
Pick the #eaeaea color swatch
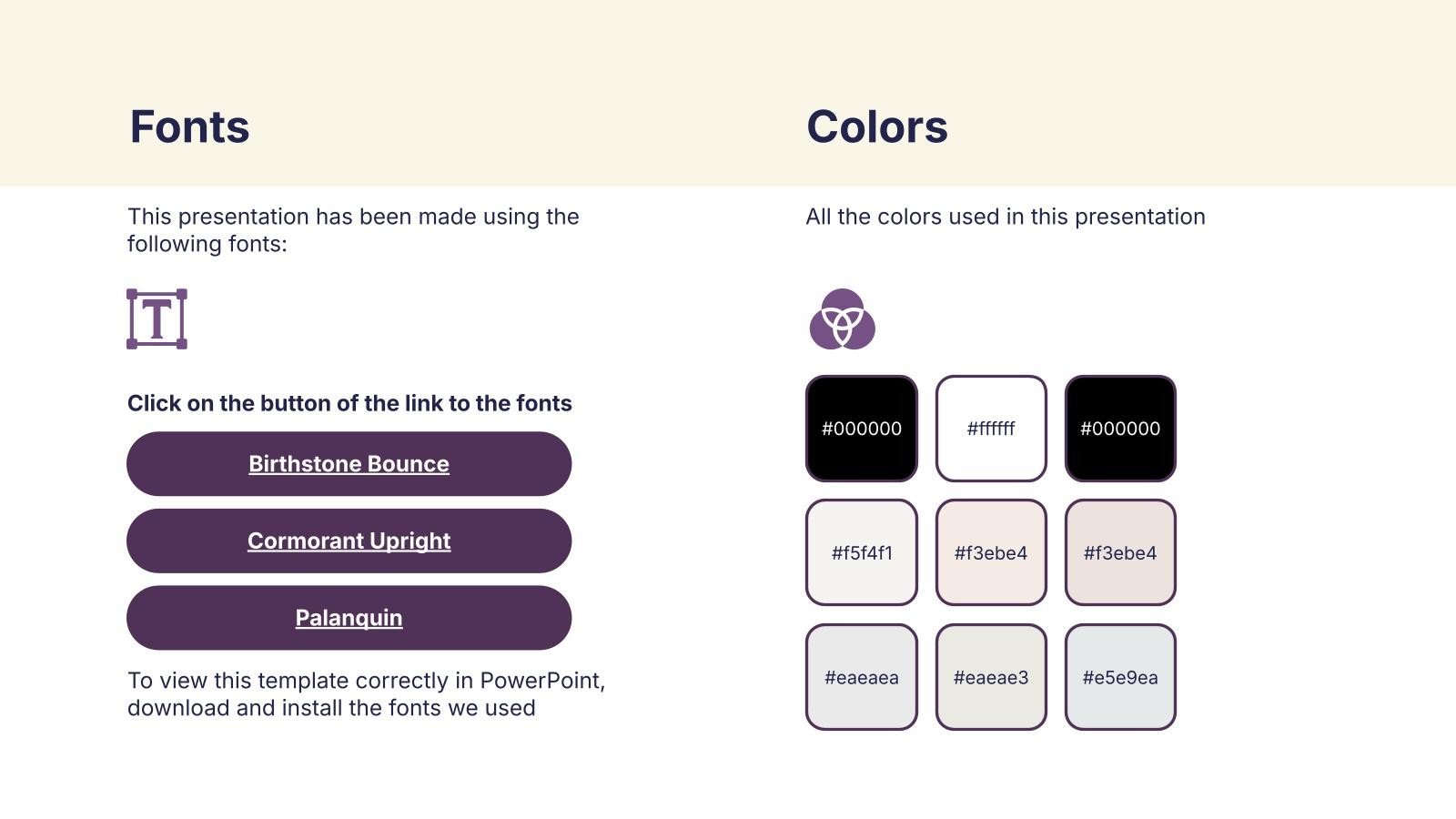[x=862, y=677]
